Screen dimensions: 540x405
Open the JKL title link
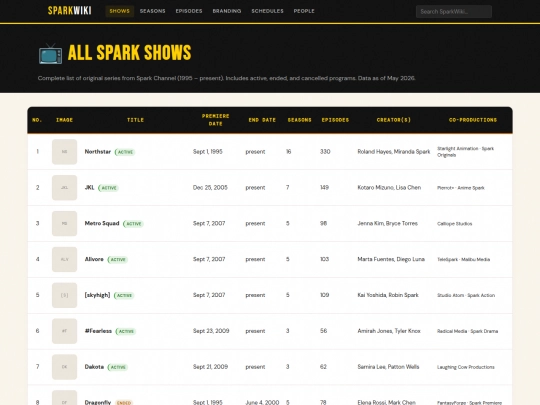[x=90, y=187]
